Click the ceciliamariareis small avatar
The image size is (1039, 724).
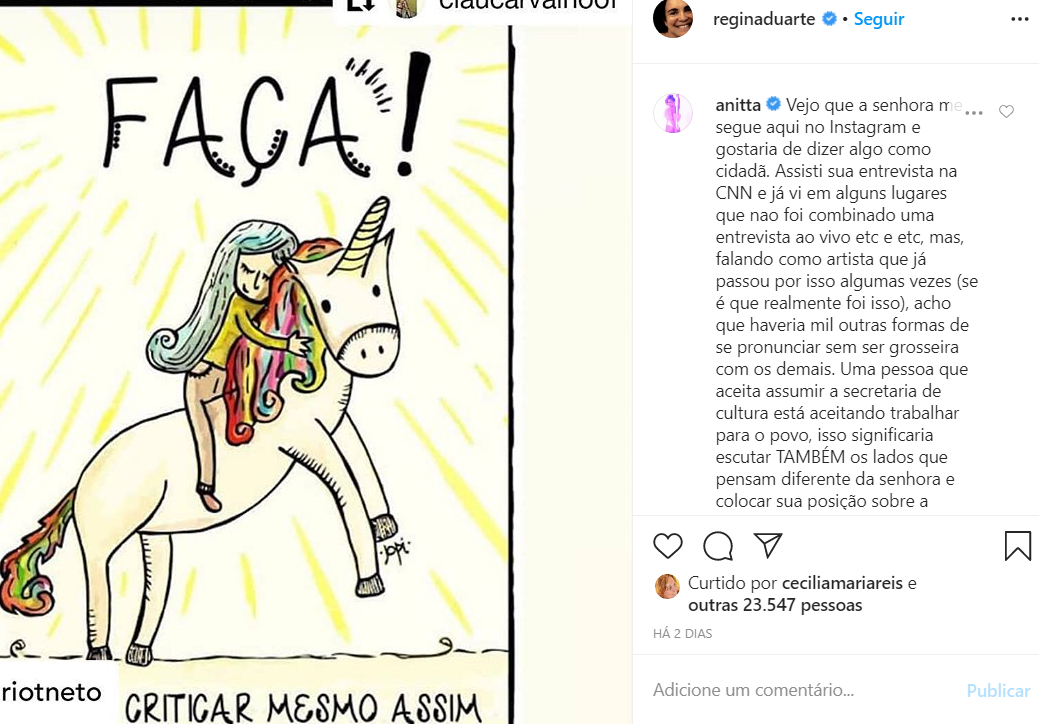[667, 586]
